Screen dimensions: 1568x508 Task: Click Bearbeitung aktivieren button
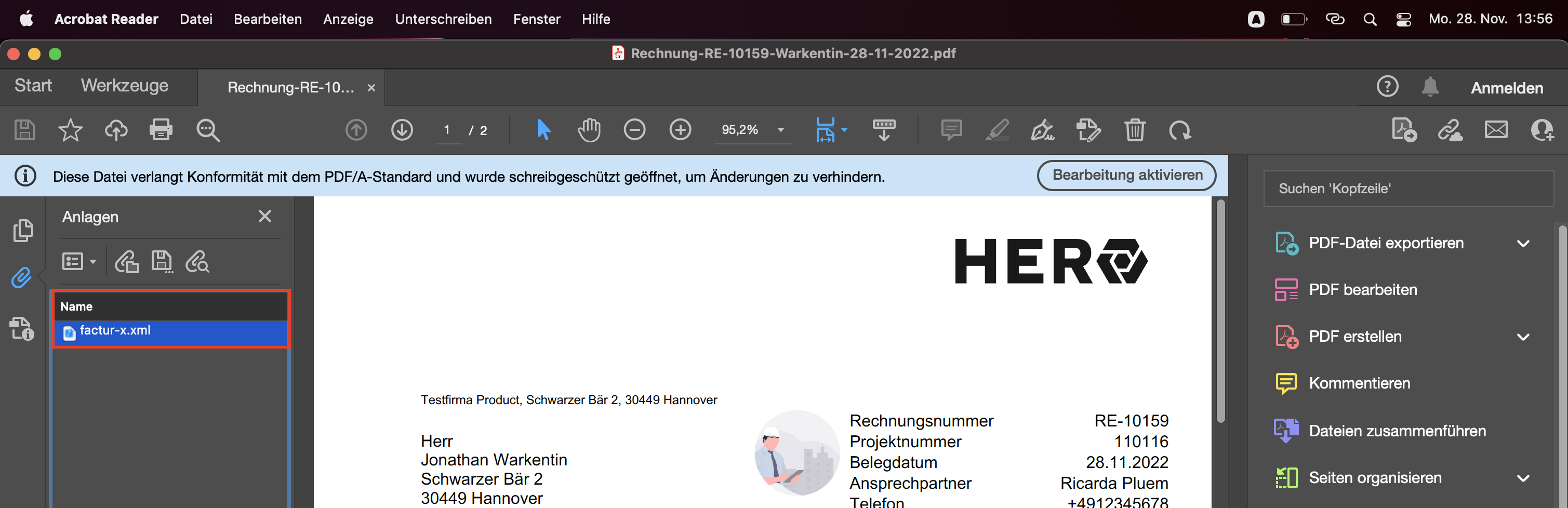[1127, 175]
